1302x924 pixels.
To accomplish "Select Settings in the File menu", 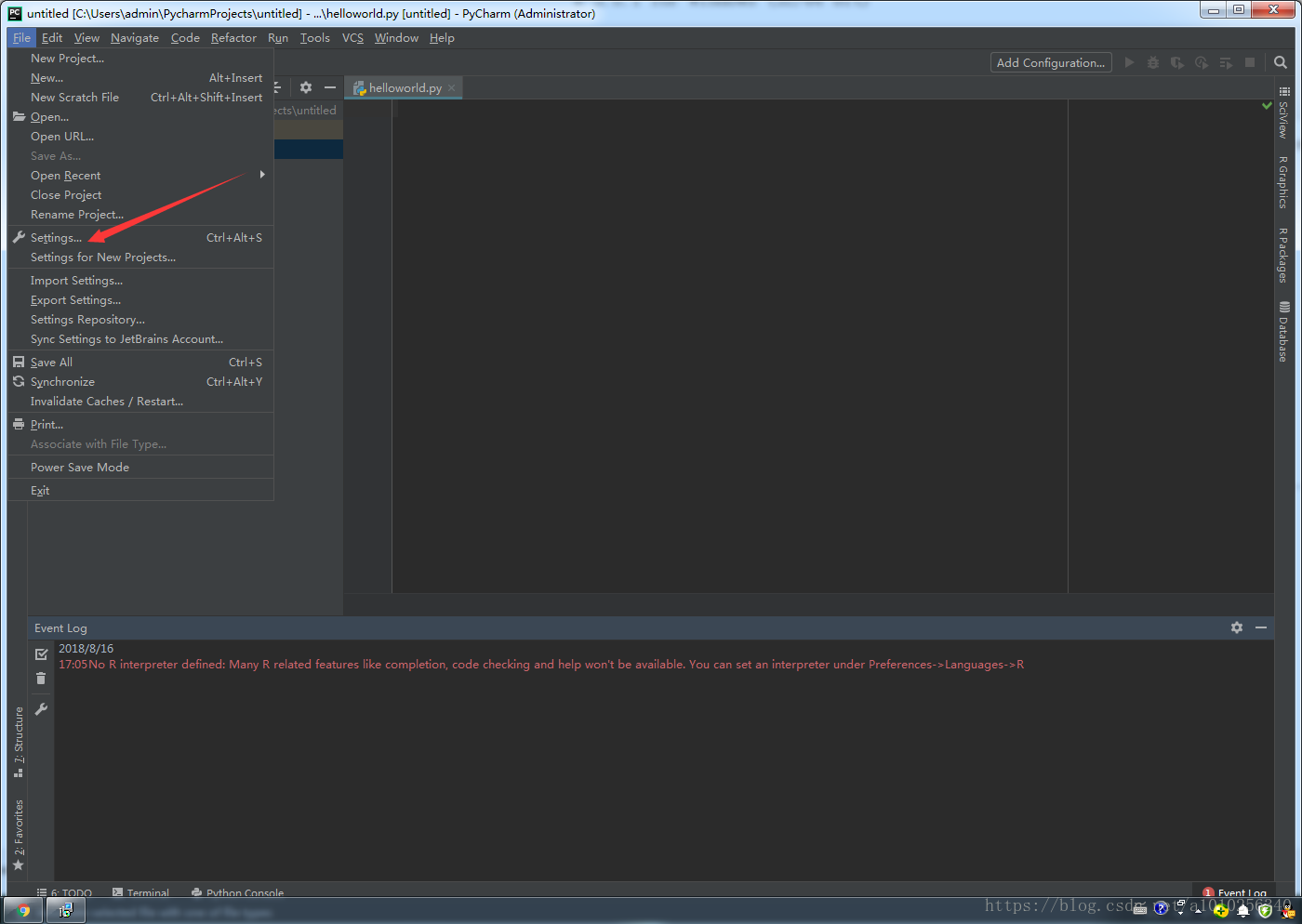I will 56,237.
